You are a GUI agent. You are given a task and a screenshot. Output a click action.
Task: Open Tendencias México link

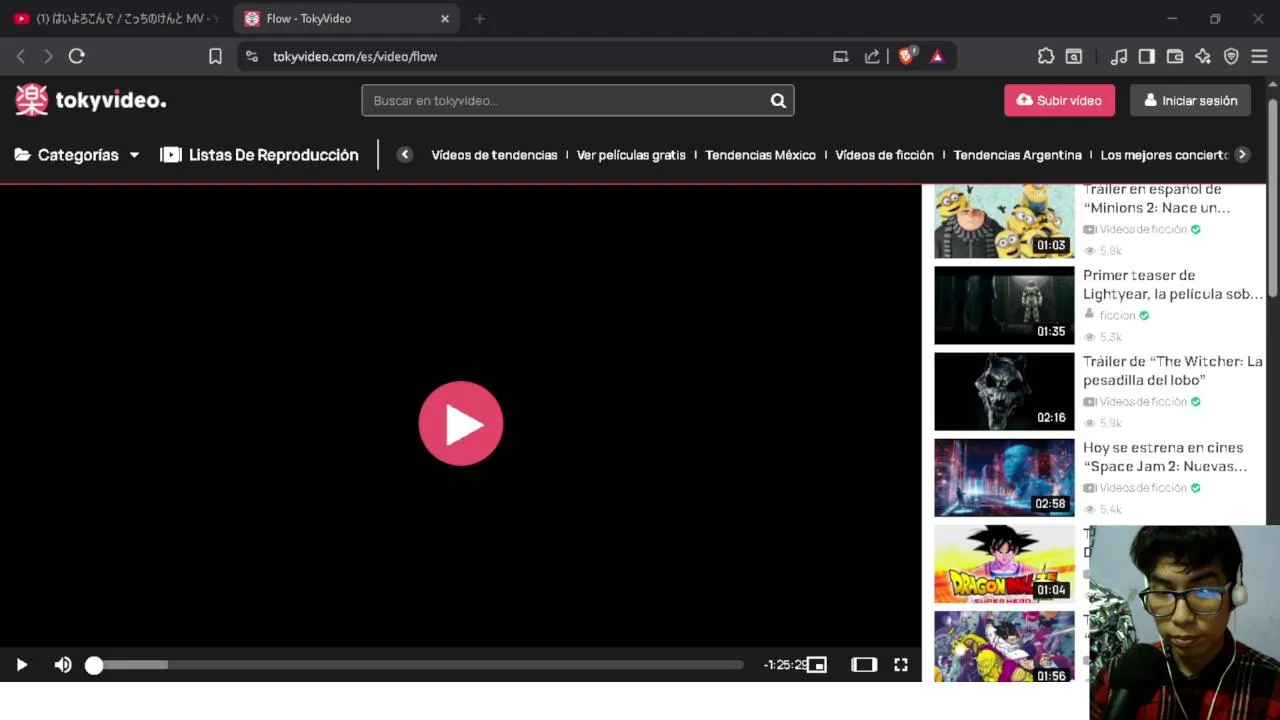(x=760, y=155)
